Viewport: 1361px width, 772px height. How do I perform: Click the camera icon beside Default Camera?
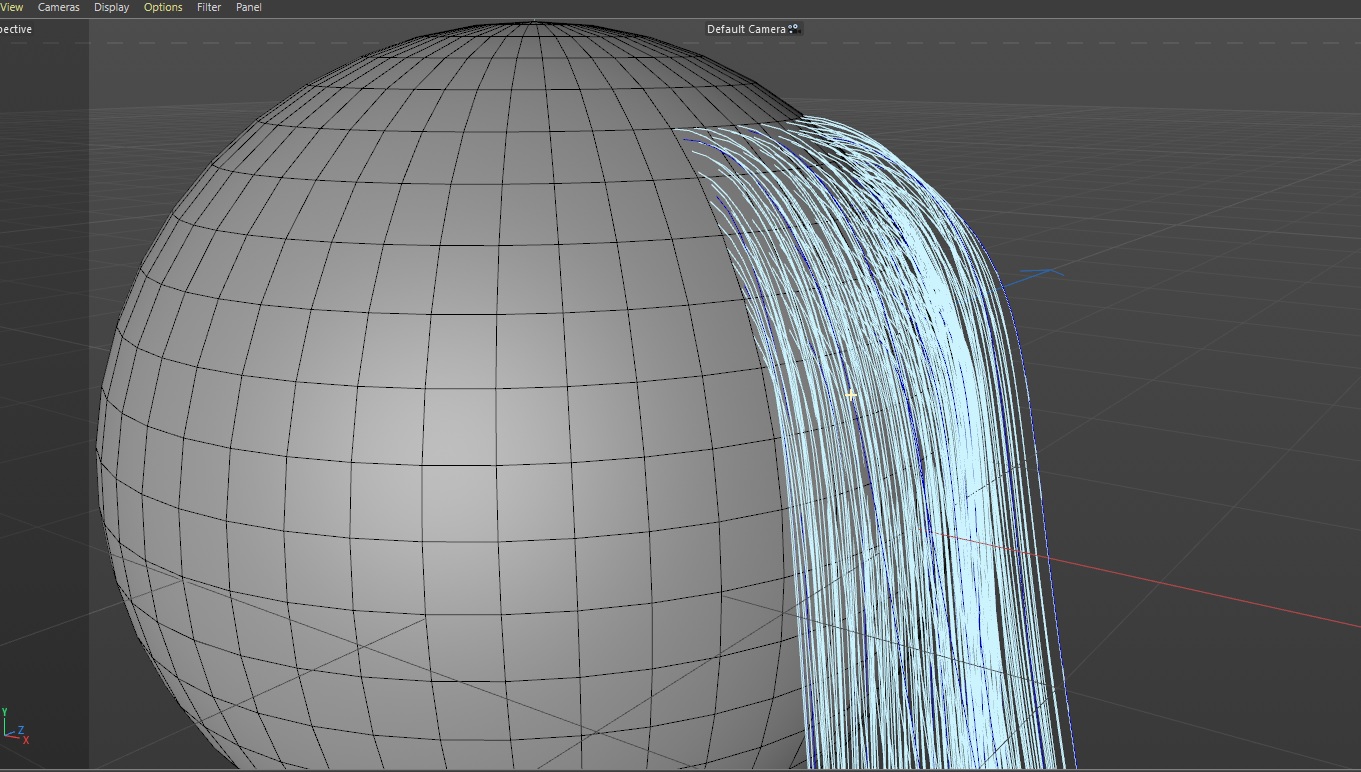(x=794, y=29)
